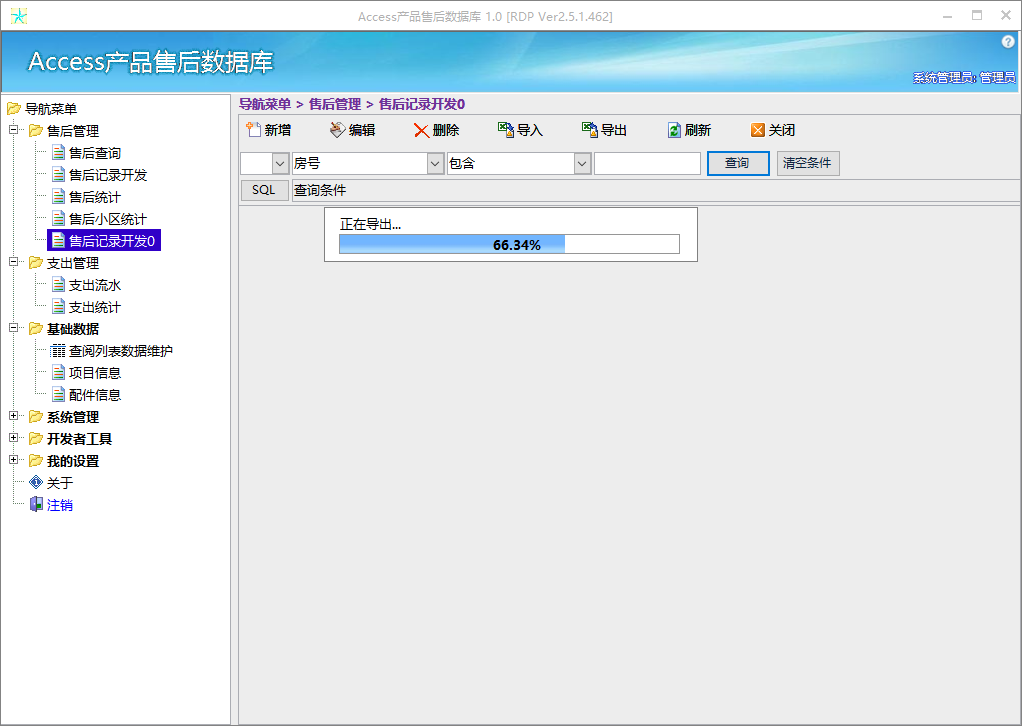Image resolution: width=1022 pixels, height=726 pixels.
Task: Expand the 开发者工具 tree node
Action: coord(13,438)
